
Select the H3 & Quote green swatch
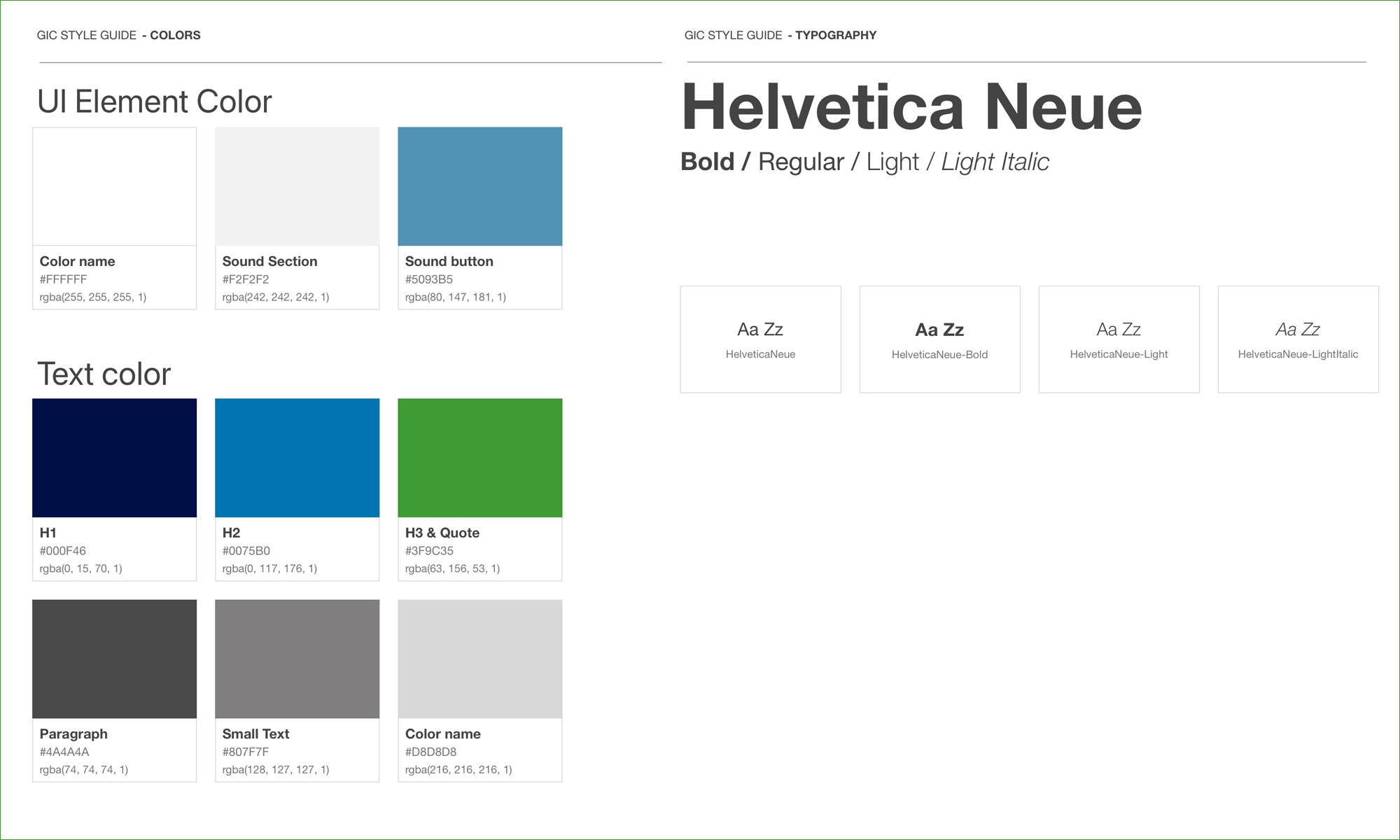click(479, 458)
